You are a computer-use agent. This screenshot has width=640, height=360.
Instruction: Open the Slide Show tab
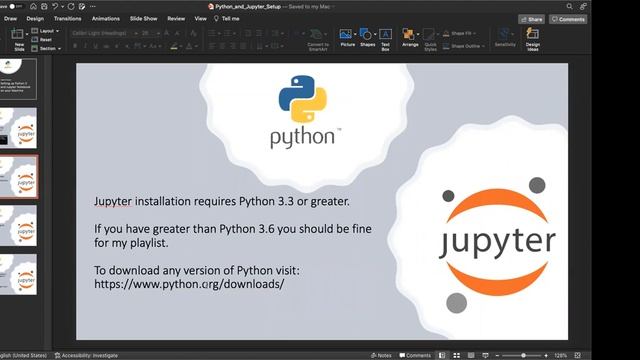pos(143,19)
